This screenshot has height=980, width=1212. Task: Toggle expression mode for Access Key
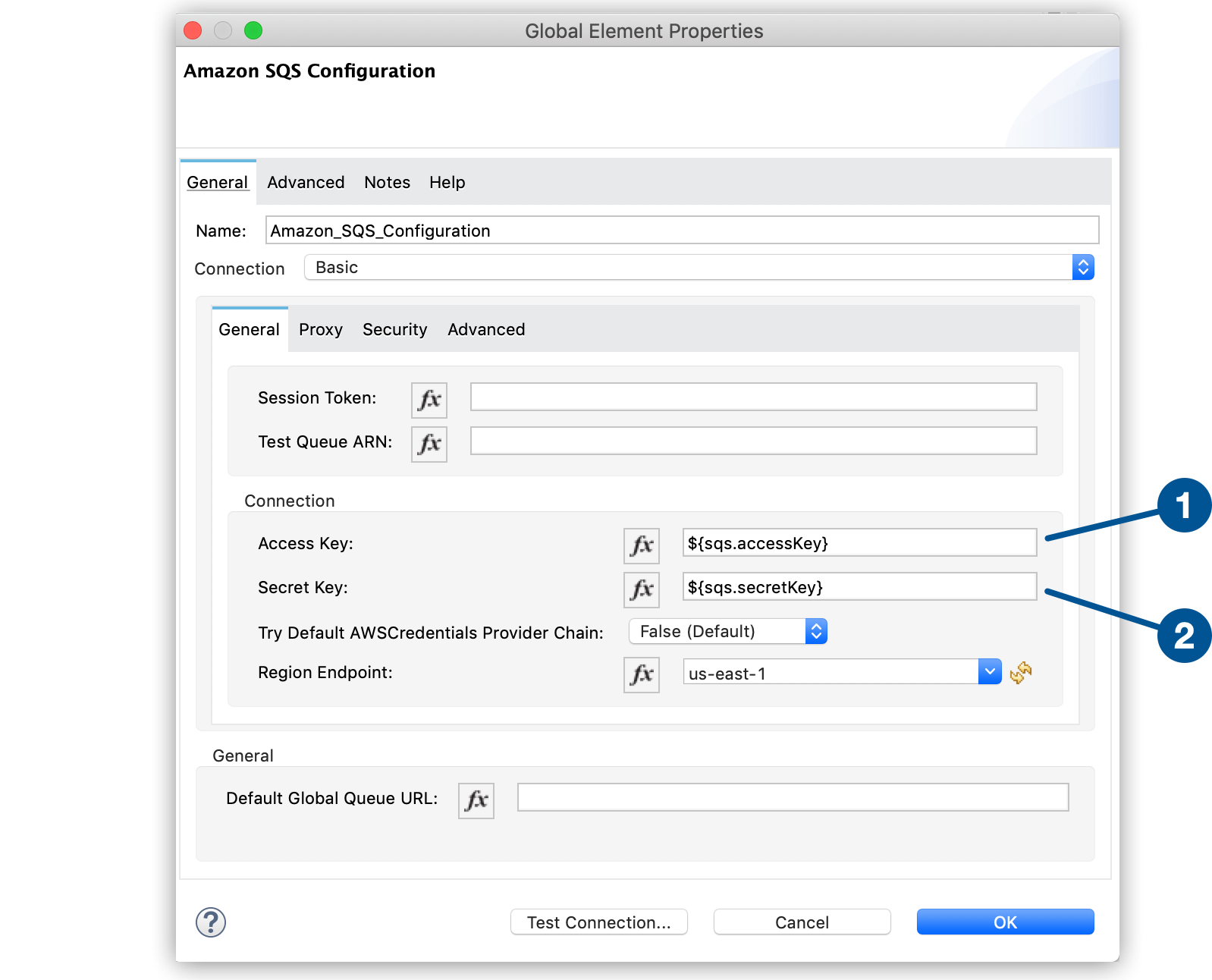pos(641,545)
